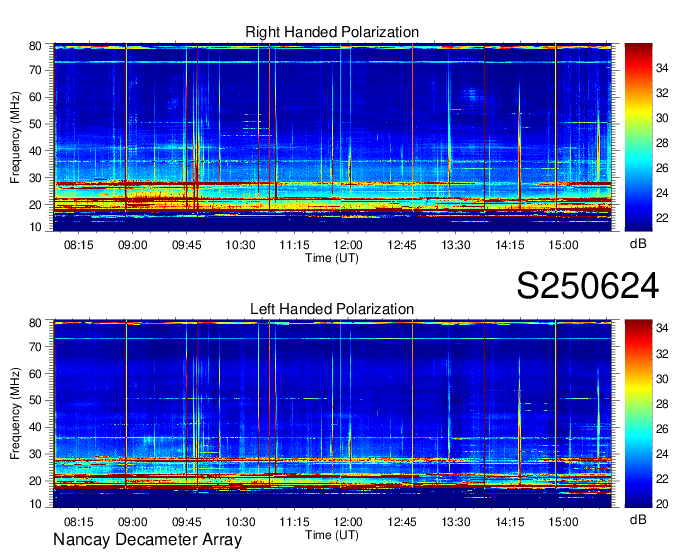This screenshot has height=552, width=680.
Task: Click the Left Handed Polarization spectrogram image
Action: tap(332, 414)
